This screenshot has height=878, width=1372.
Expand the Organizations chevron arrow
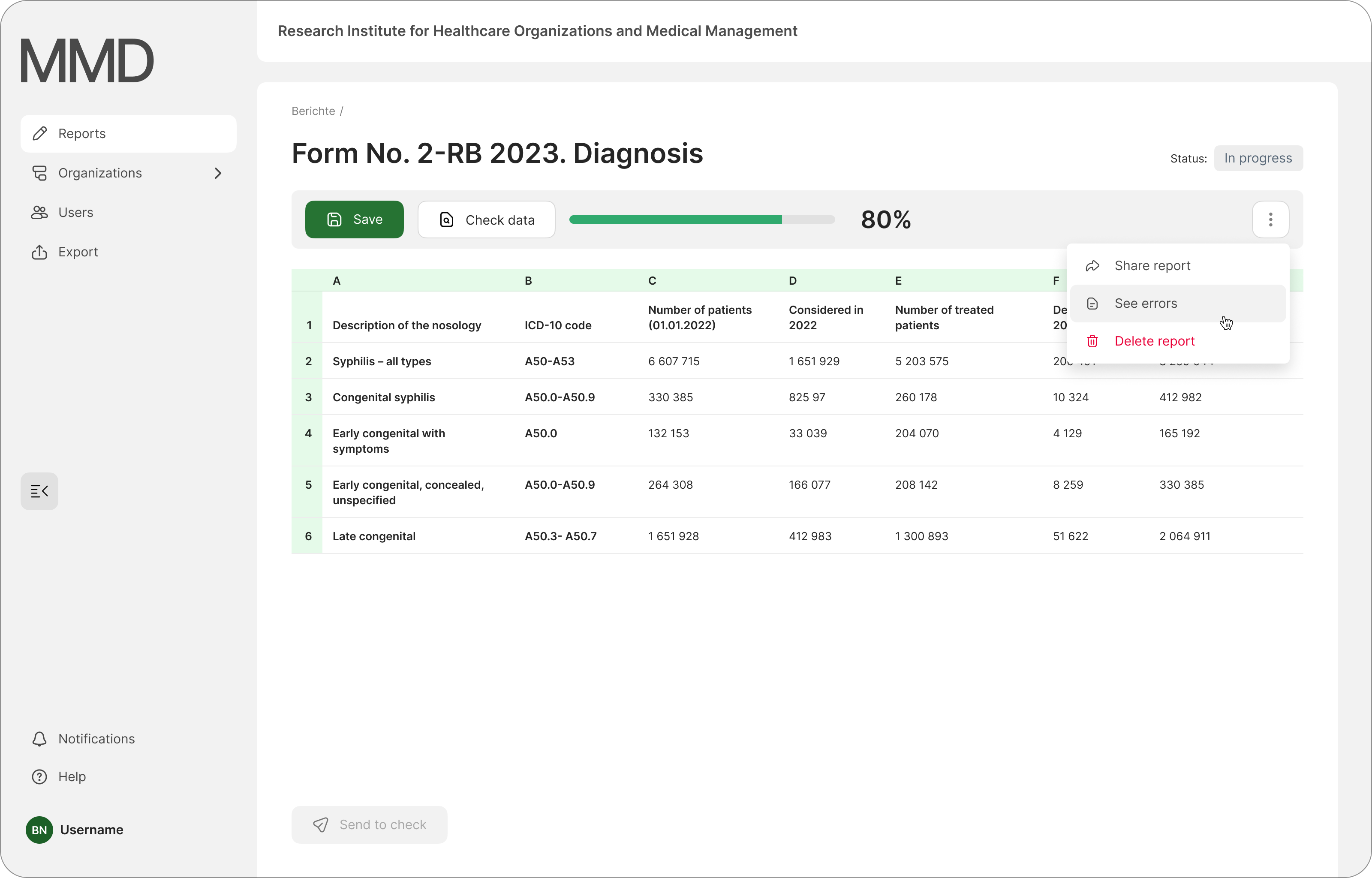click(x=218, y=173)
